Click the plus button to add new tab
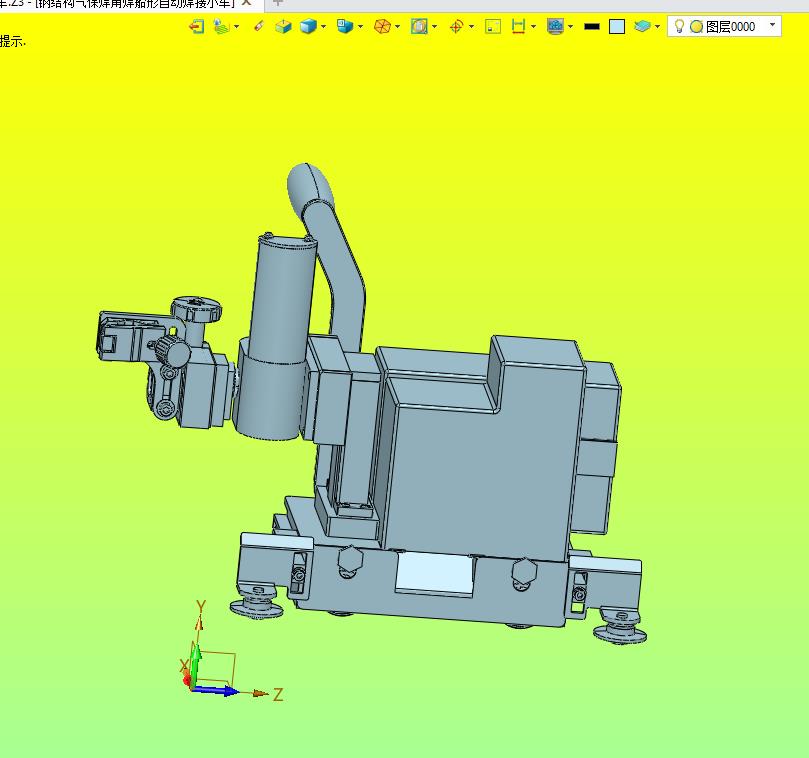The height and width of the screenshot is (758, 809). pos(278,3)
